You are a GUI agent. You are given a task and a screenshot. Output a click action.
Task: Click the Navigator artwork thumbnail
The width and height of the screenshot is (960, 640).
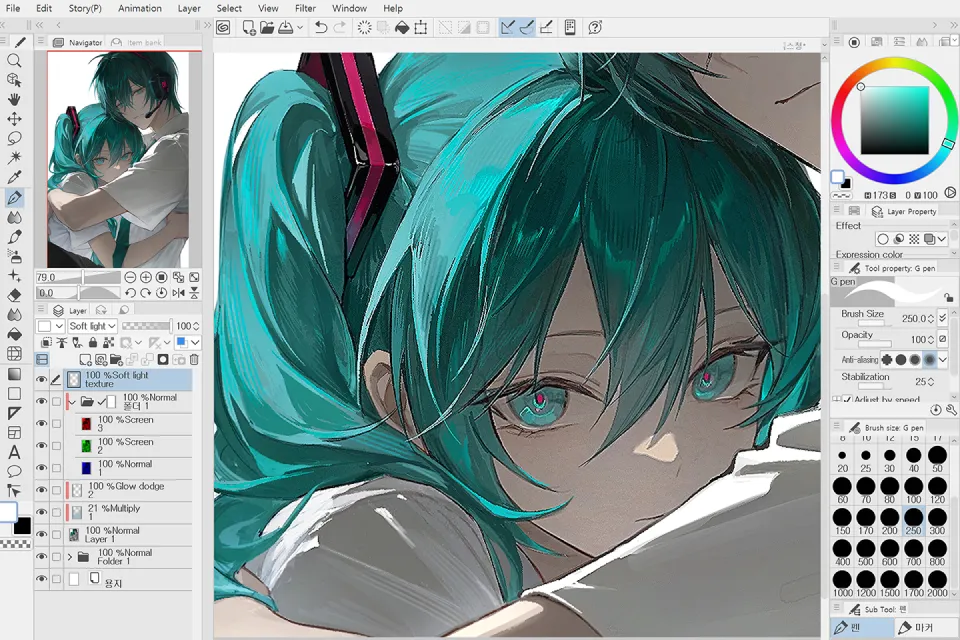pos(119,159)
